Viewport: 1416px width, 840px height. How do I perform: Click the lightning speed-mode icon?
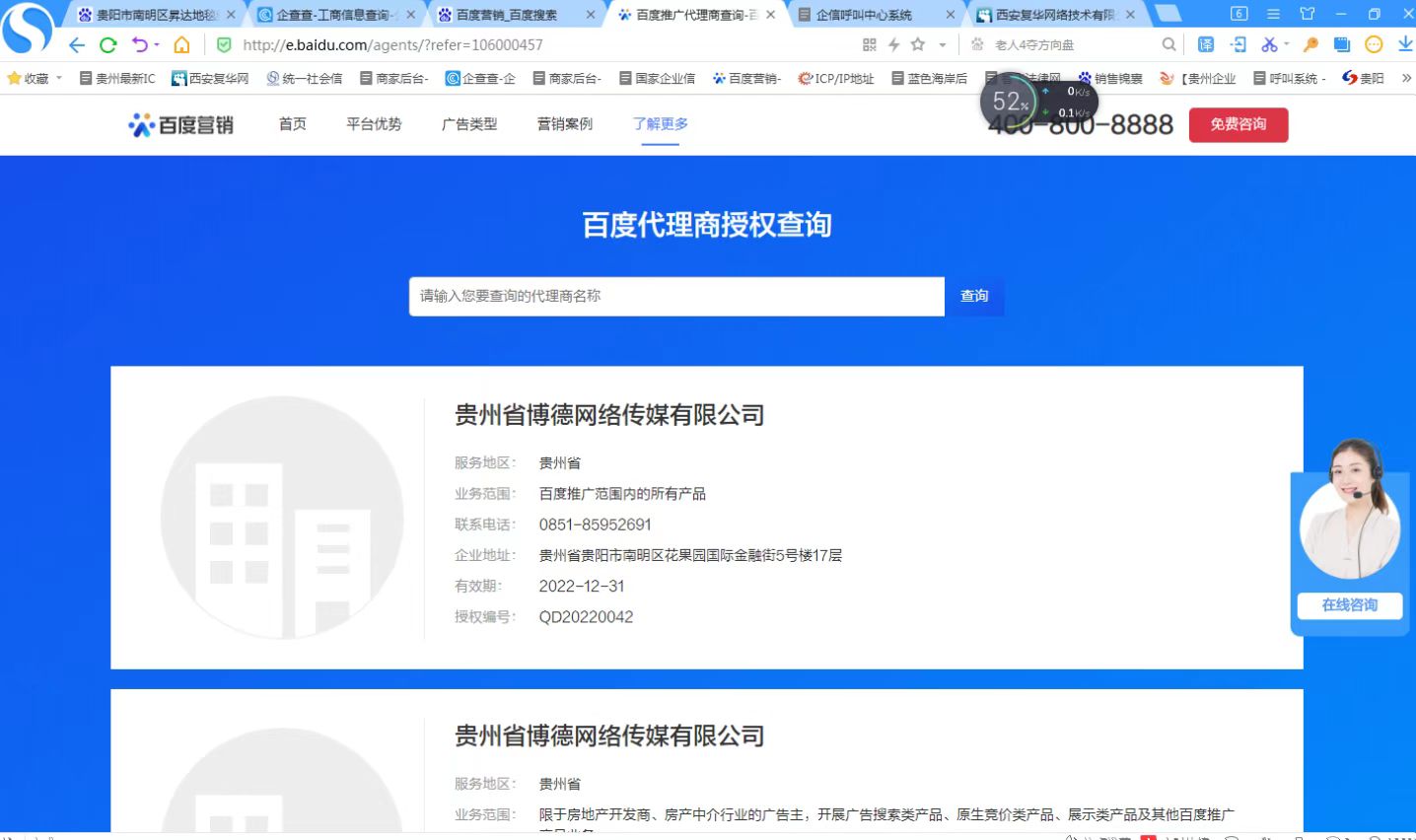pos(893,44)
